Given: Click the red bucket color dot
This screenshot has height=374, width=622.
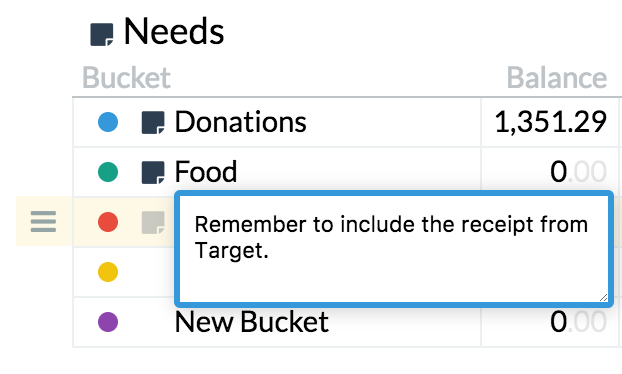Looking at the screenshot, I should click(108, 222).
